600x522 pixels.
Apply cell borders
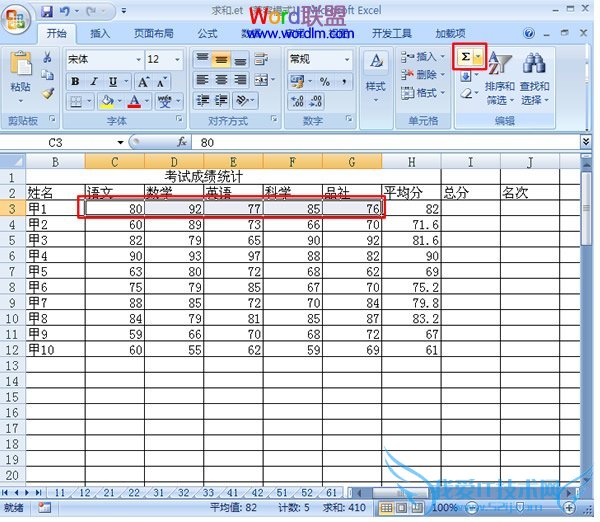click(76, 101)
